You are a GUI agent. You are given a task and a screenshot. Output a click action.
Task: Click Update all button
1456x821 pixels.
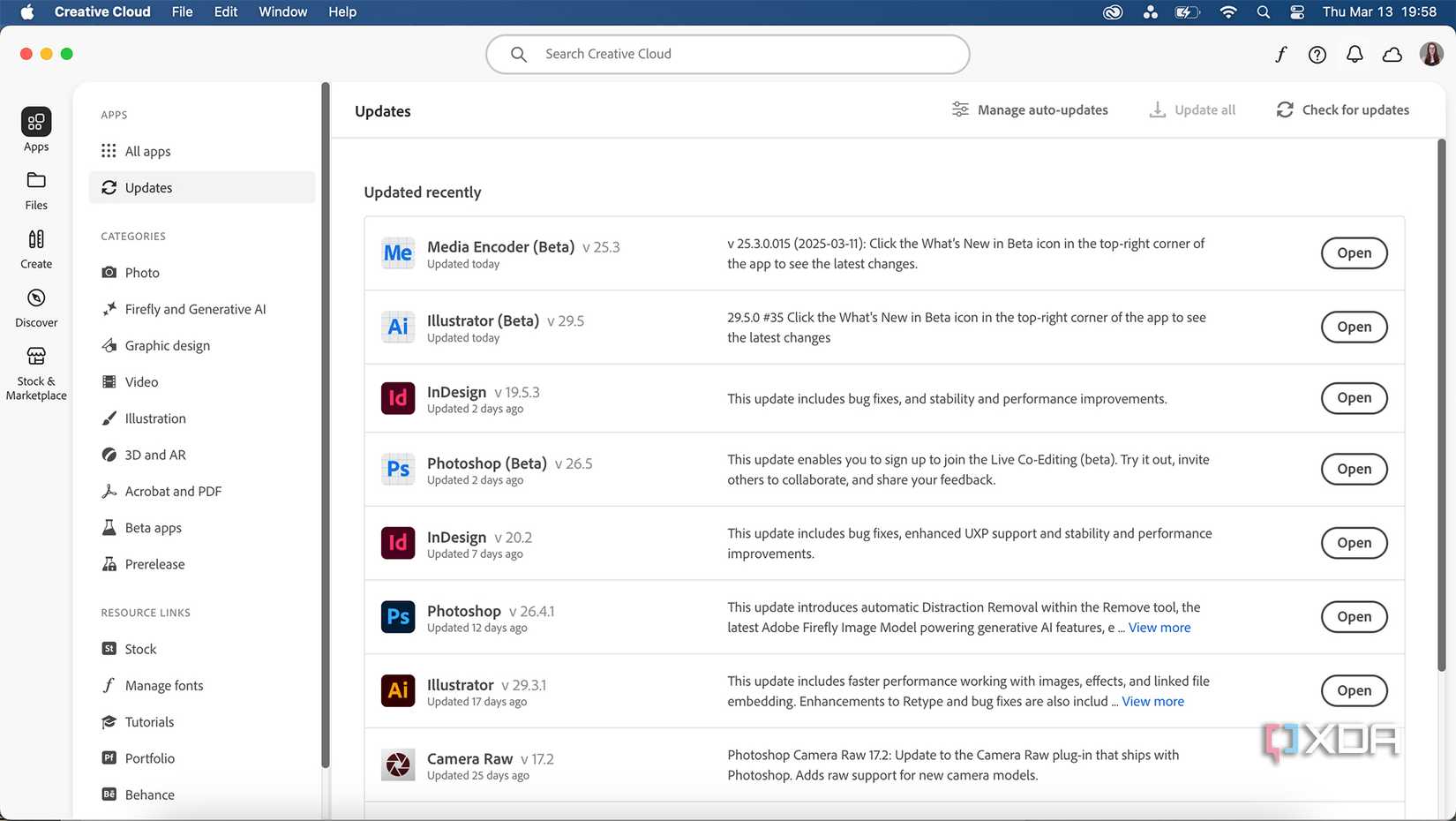pos(1192,109)
